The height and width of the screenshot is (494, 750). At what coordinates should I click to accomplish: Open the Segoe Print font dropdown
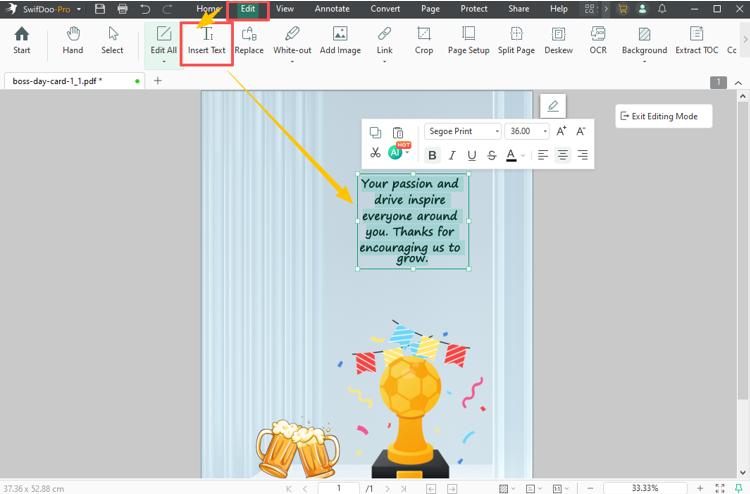tap(464, 131)
